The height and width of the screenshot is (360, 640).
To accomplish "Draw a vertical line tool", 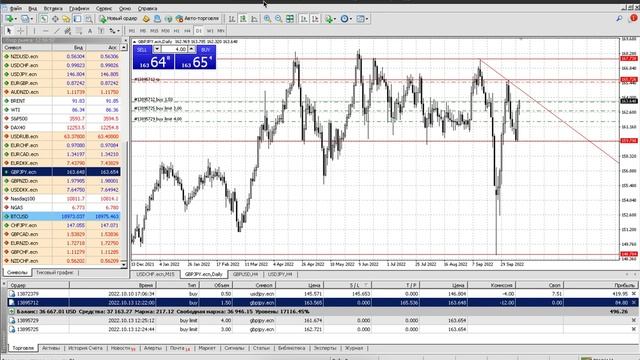I will pos(34,31).
